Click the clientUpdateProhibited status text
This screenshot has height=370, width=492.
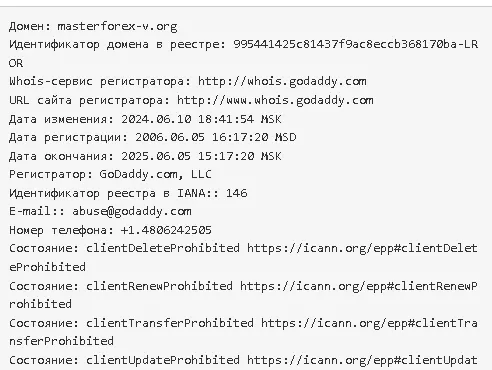pyautogui.click(x=163, y=360)
